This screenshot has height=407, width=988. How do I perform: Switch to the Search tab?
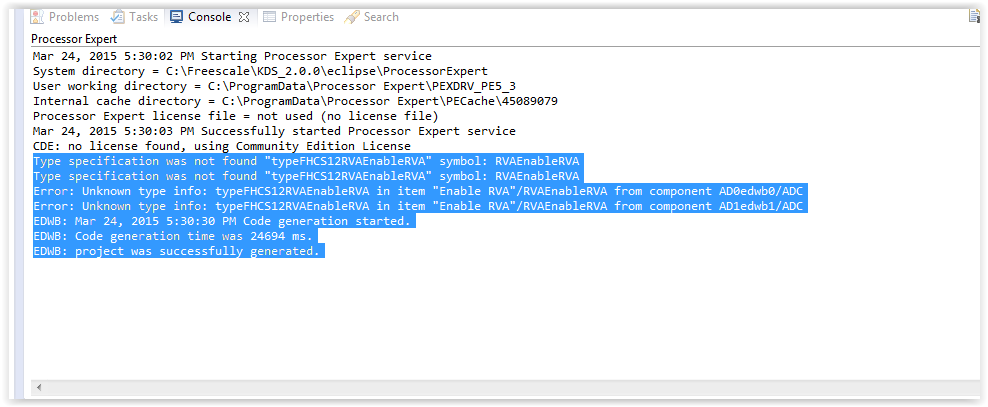coord(381,17)
